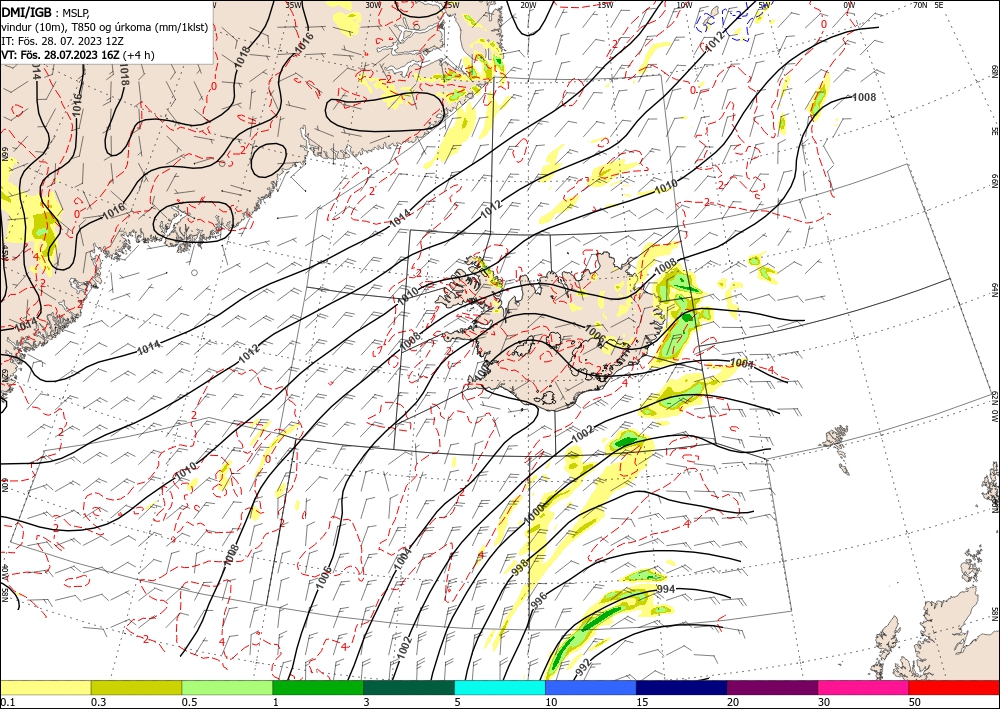Click the "15" legend value

tap(642, 702)
